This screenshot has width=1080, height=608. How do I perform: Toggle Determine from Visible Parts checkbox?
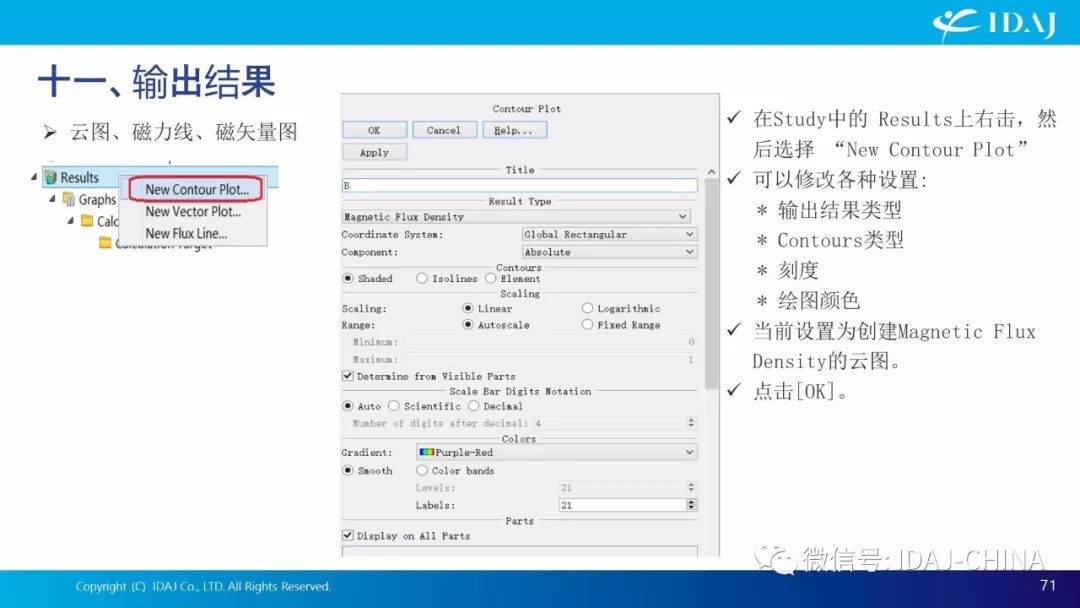[x=348, y=376]
